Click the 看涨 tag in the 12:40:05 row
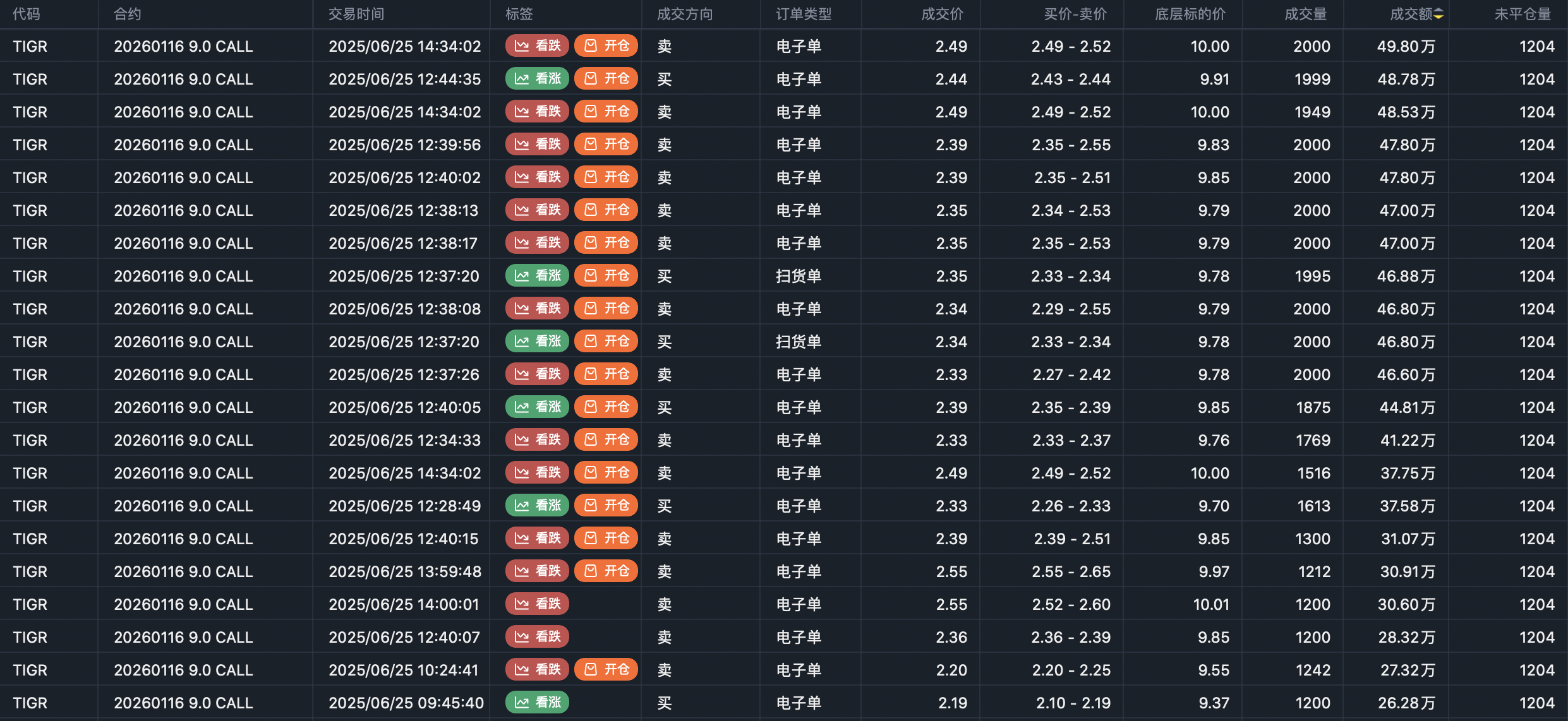The image size is (1568, 721). pos(538,407)
